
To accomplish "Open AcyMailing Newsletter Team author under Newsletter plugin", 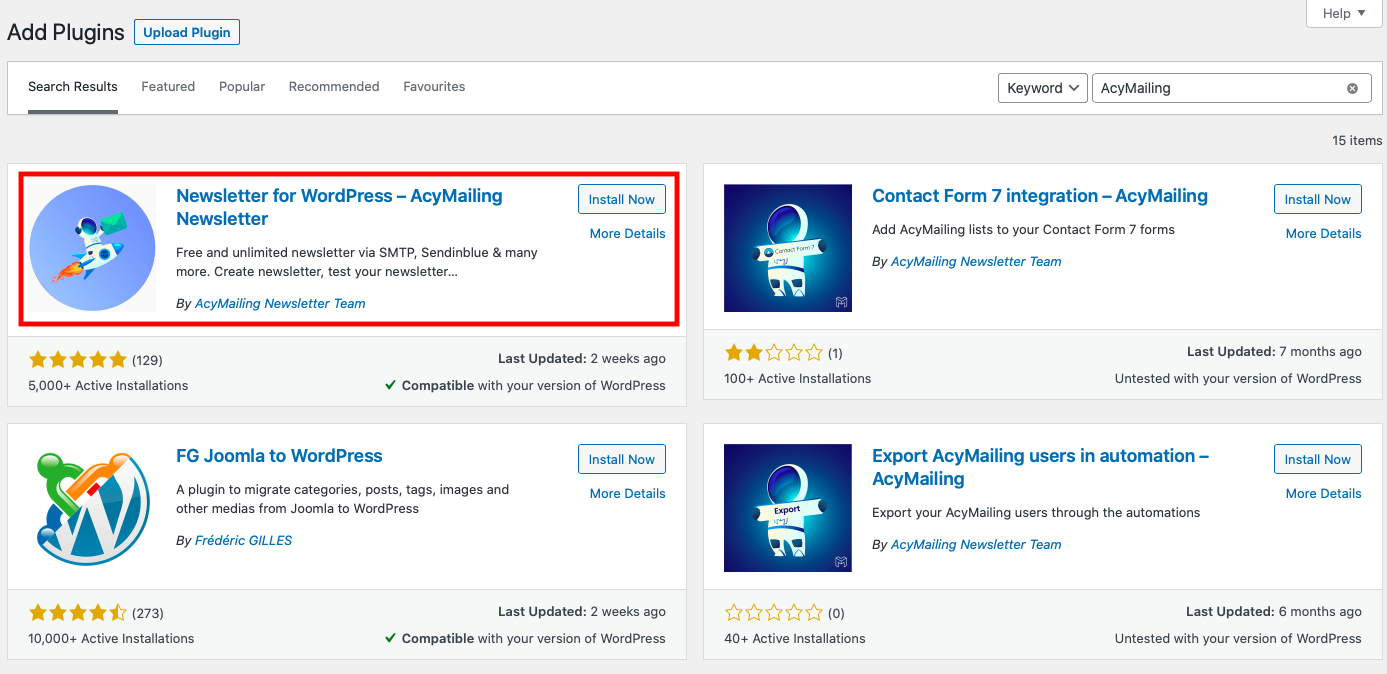I will (280, 303).
